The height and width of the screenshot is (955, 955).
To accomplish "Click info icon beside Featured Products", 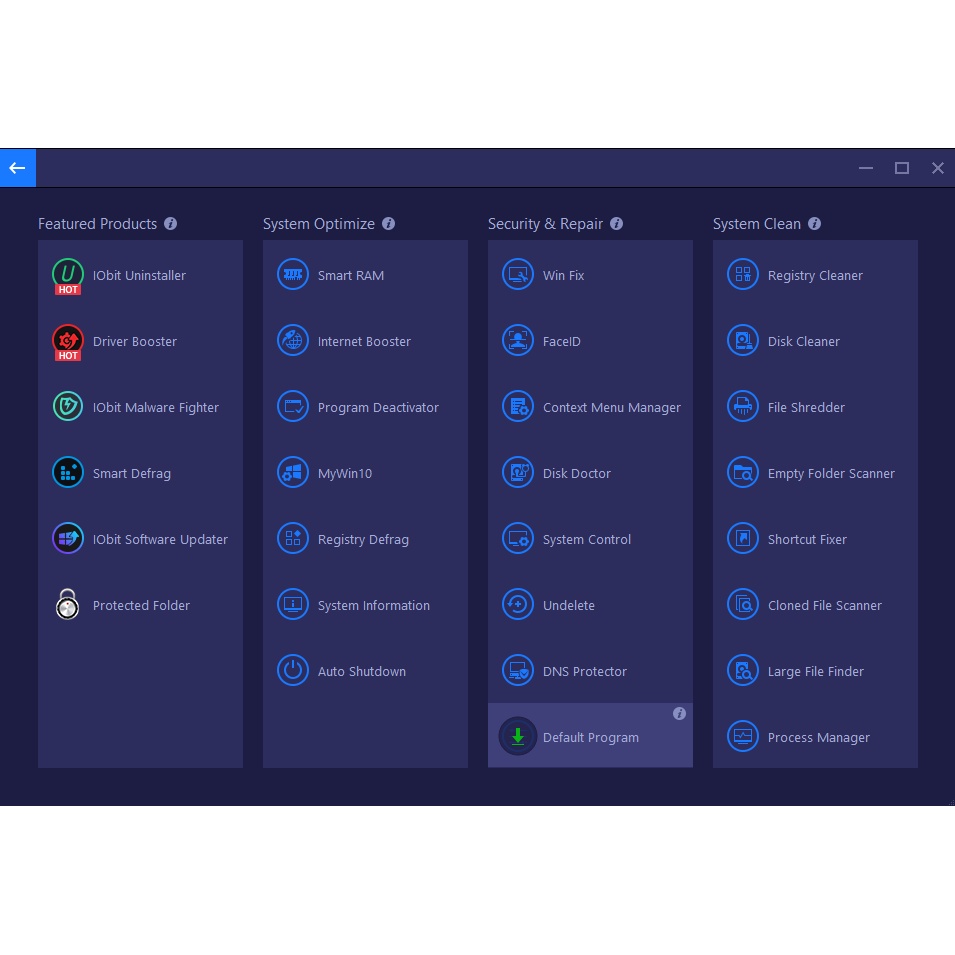I will [170, 224].
